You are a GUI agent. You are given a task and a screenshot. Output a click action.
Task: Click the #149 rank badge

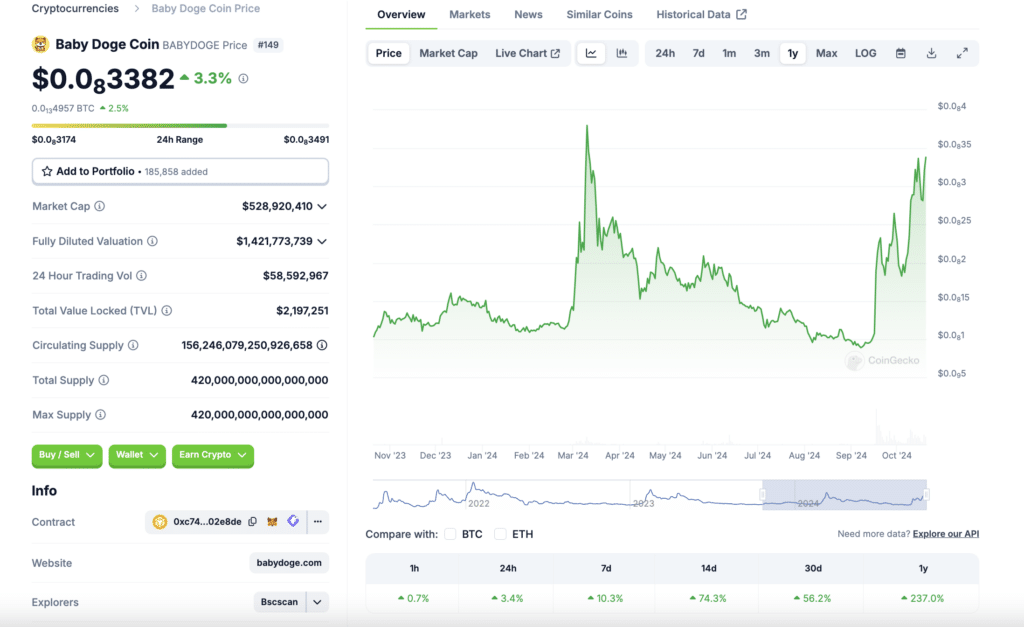click(x=268, y=45)
